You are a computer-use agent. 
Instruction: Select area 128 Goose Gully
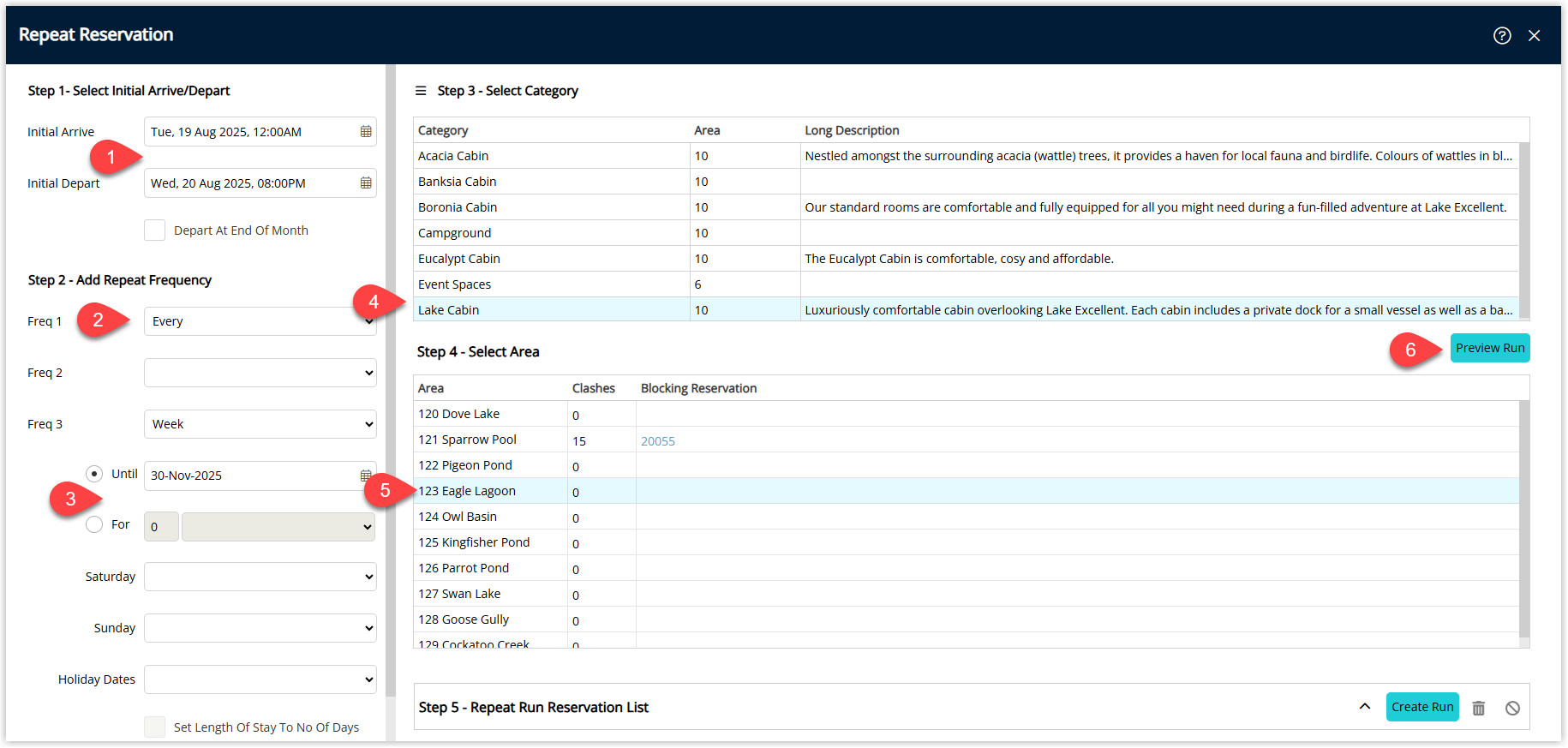(x=966, y=619)
